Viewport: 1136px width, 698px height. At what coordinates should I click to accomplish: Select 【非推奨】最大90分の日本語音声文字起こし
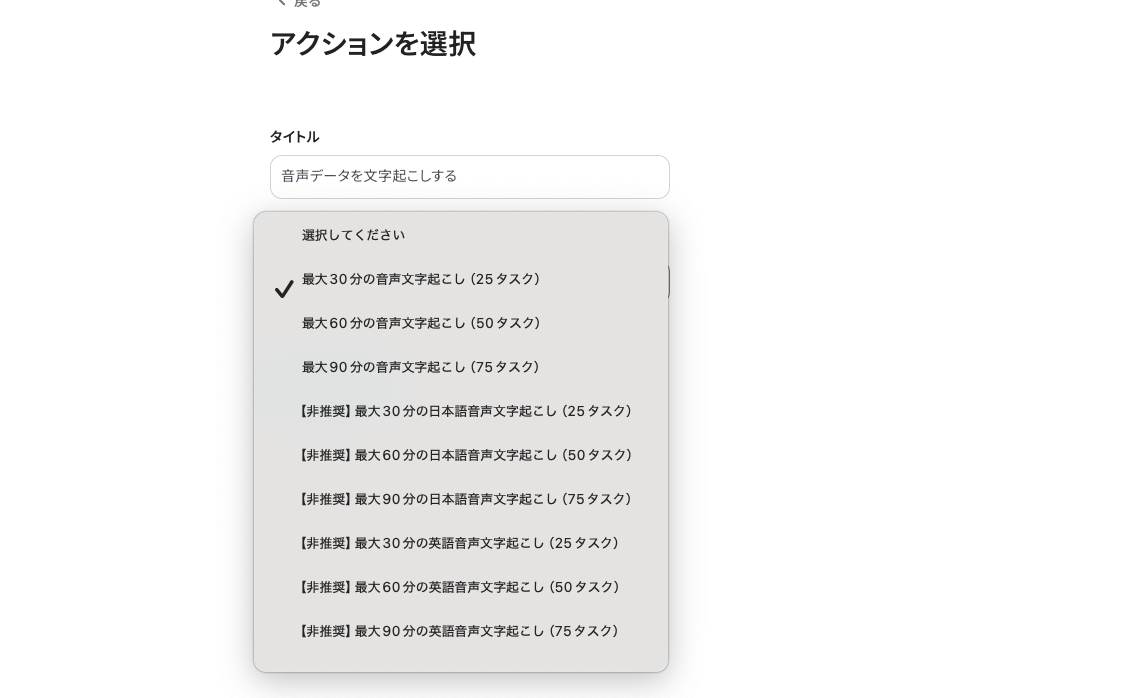pos(465,499)
